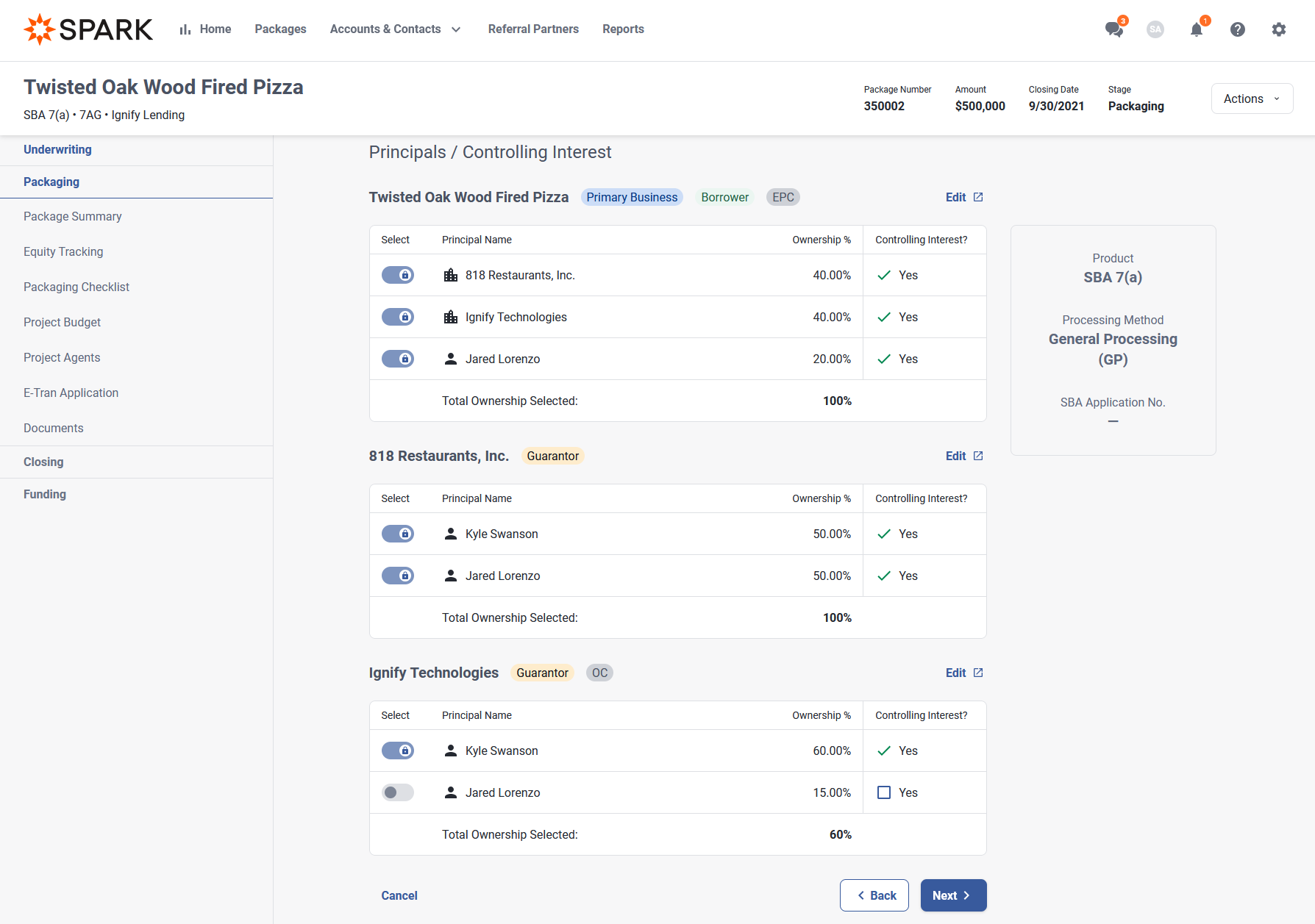
Task: Open Referral Partners page
Action: pyautogui.click(x=533, y=29)
